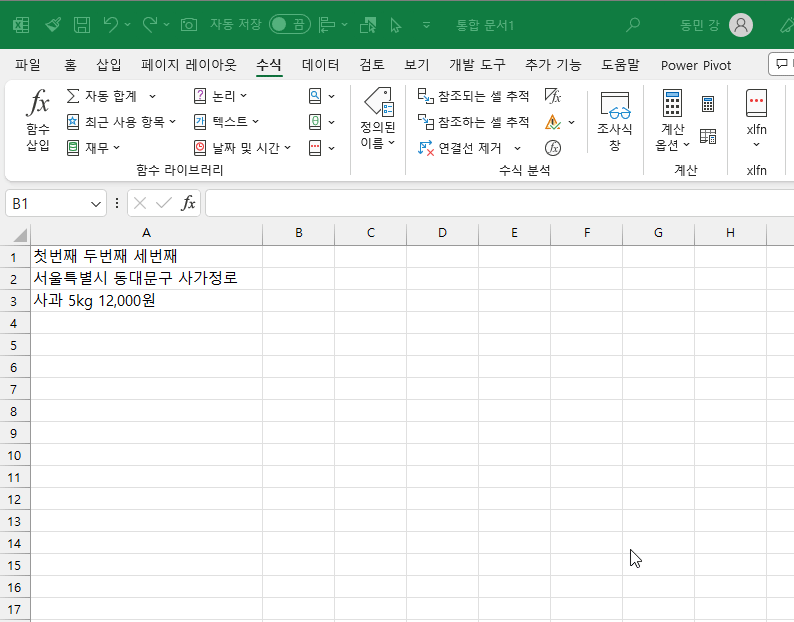794x622 pixels.
Task: Click the Calculate Now small calculator icon
Action: pos(708,104)
